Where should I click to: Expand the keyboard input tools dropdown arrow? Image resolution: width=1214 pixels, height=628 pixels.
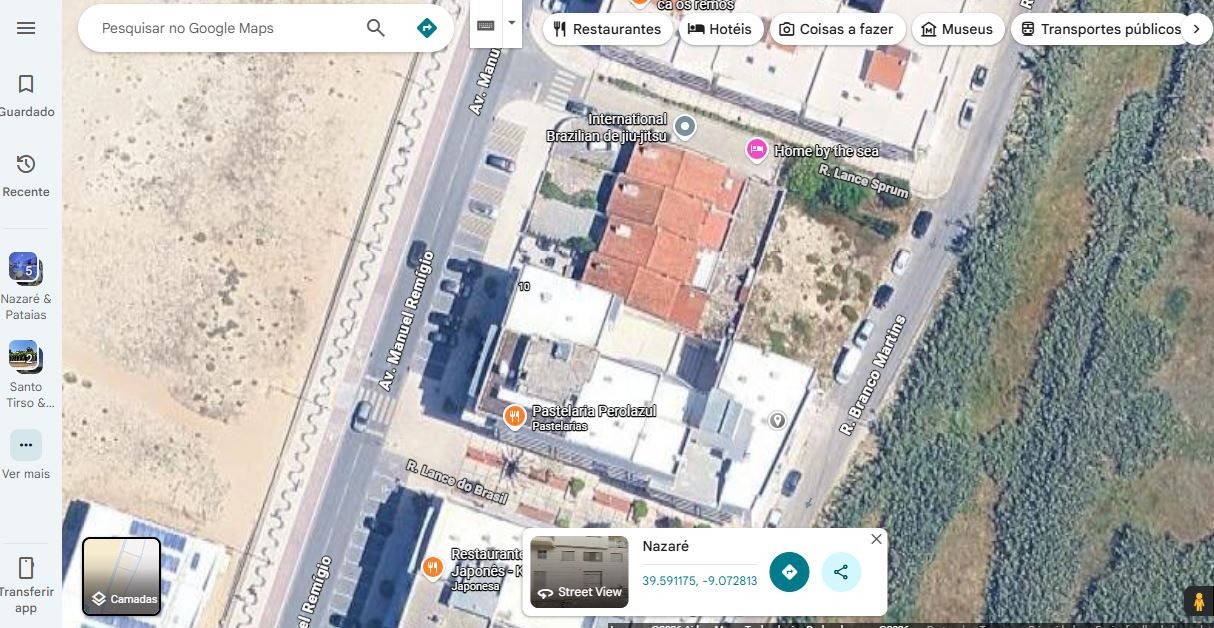pos(512,23)
